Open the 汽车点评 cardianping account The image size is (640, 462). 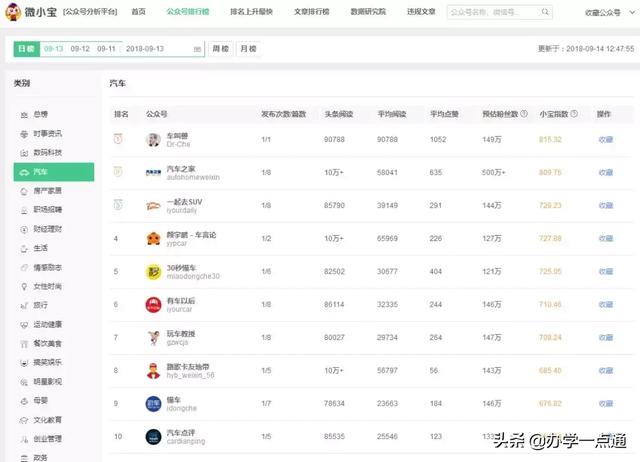pos(186,437)
